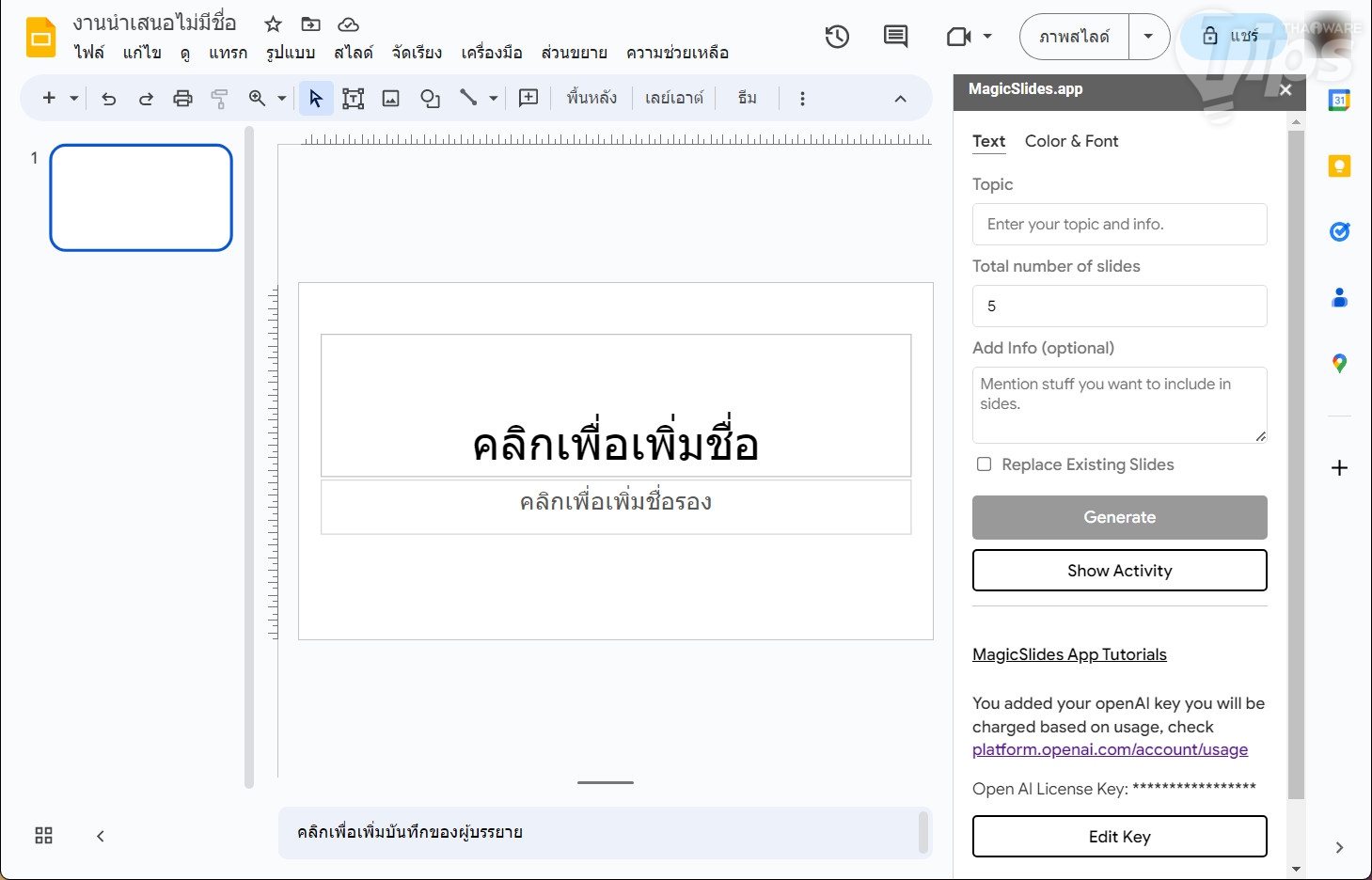Hide the side panel with arrow
Image resolution: width=1372 pixels, height=880 pixels.
tap(1339, 847)
